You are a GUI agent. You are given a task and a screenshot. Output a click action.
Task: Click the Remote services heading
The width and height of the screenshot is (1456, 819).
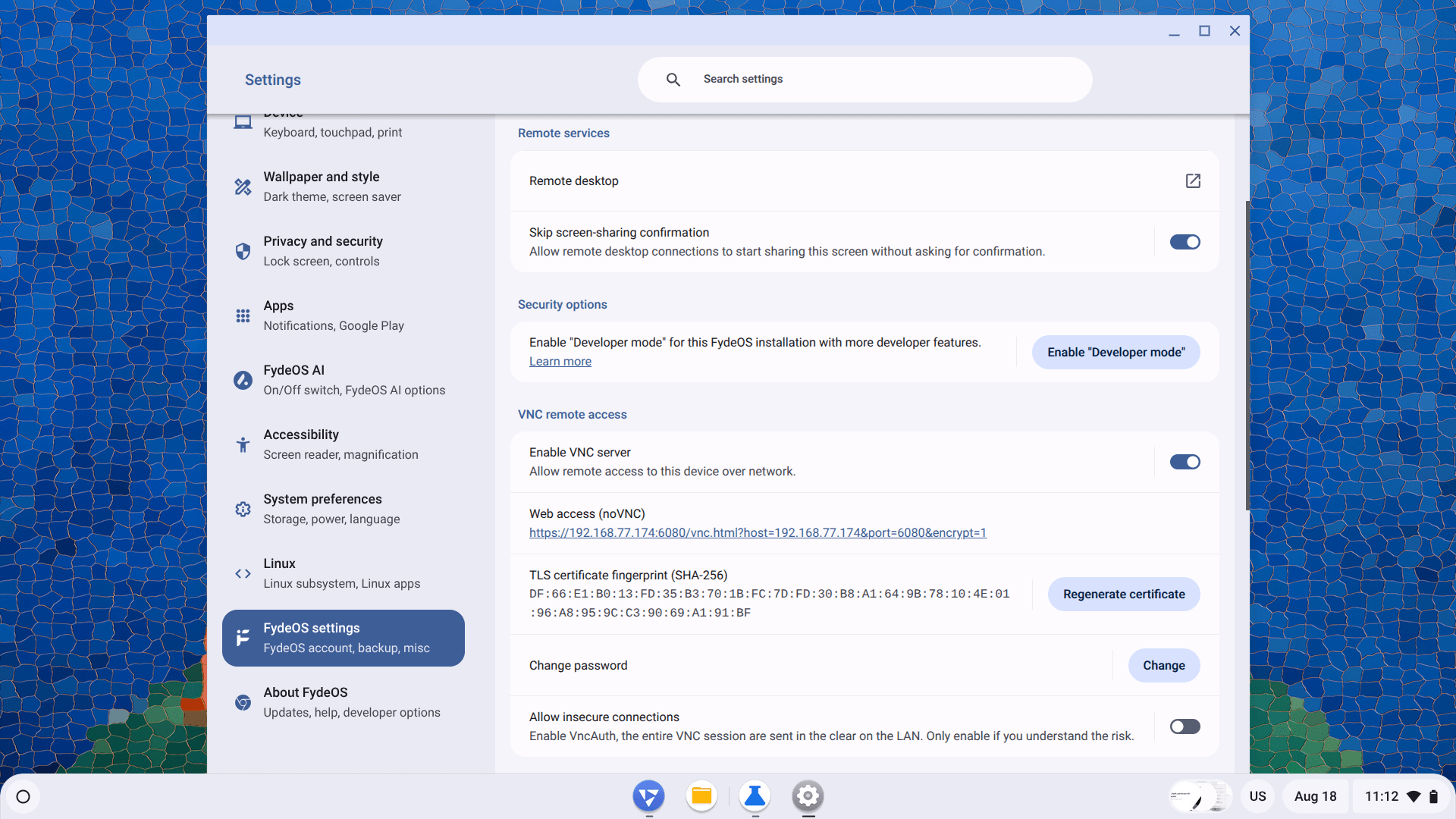563,133
